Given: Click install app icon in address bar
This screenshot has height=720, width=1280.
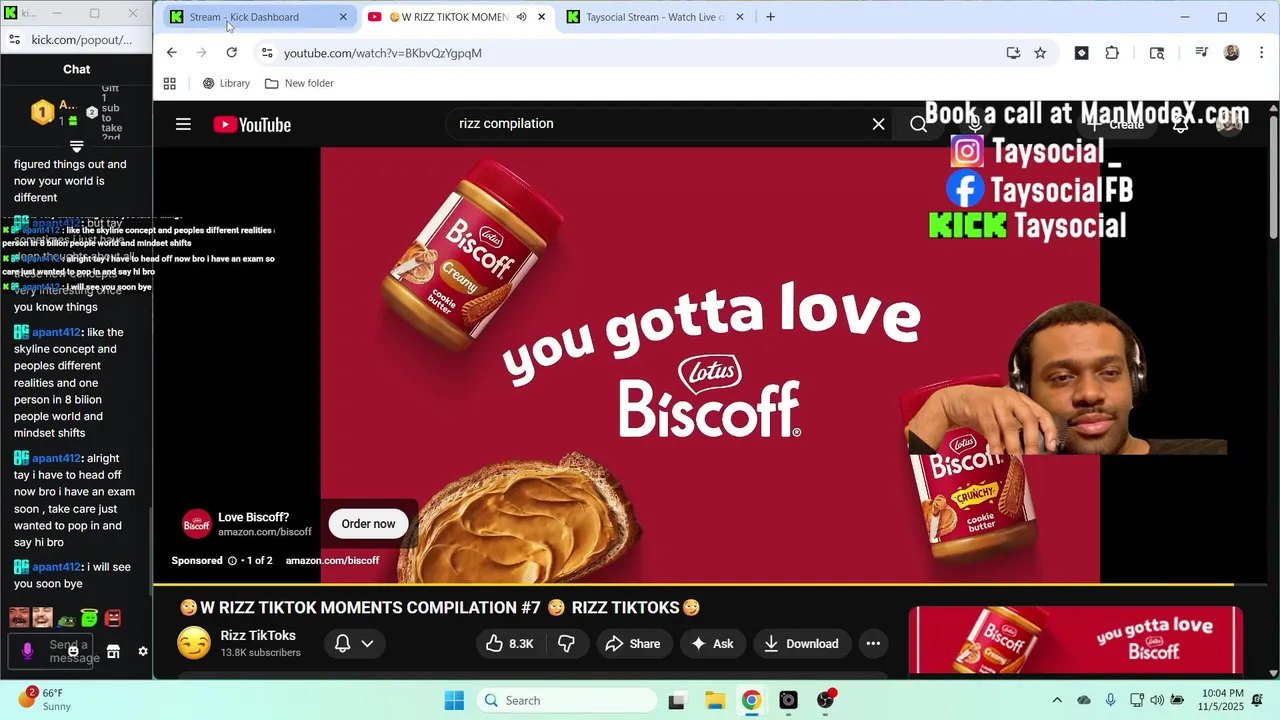Looking at the screenshot, I should coord(1013,53).
